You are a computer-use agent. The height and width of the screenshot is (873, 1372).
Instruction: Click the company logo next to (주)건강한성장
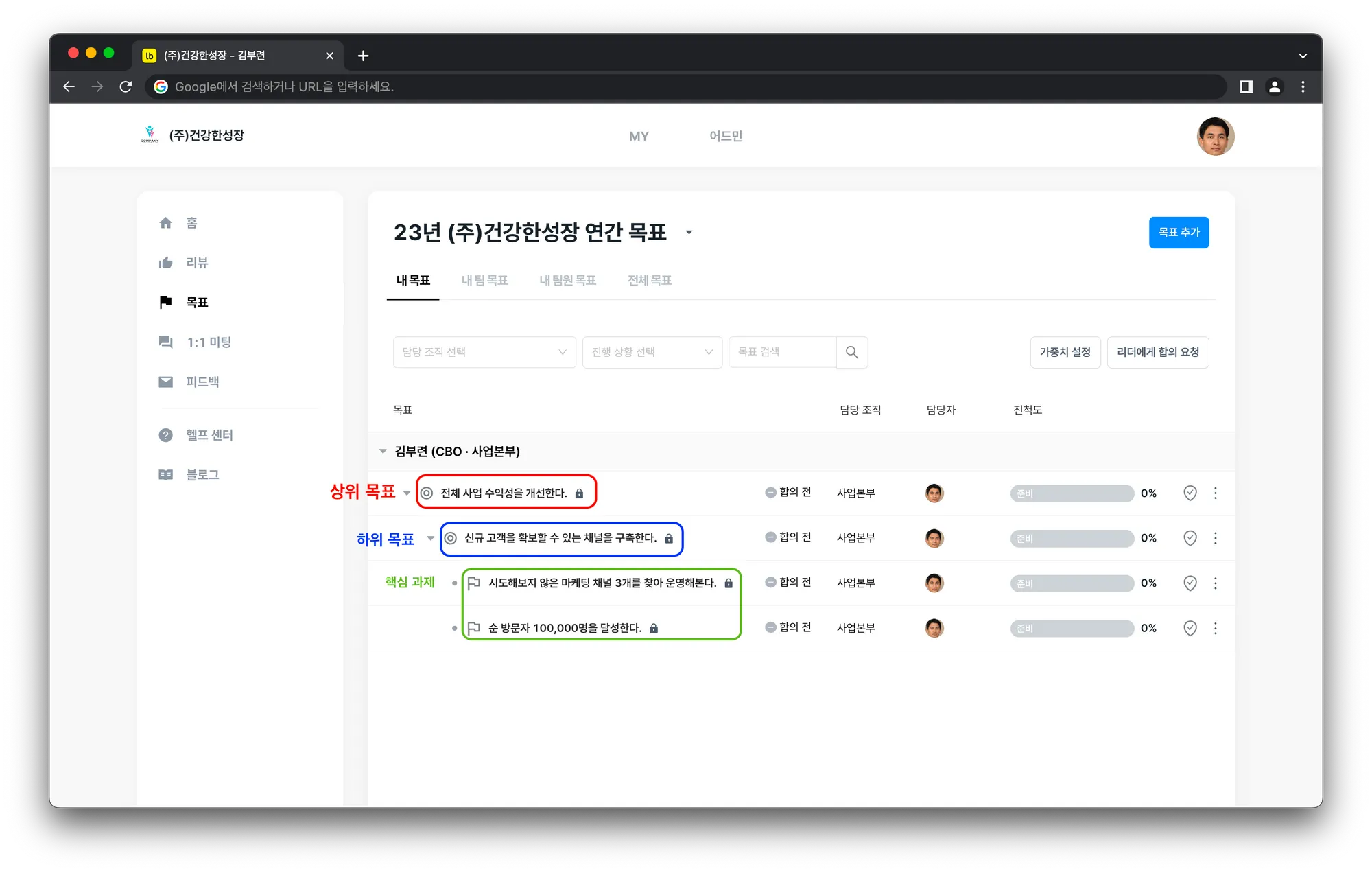point(150,135)
